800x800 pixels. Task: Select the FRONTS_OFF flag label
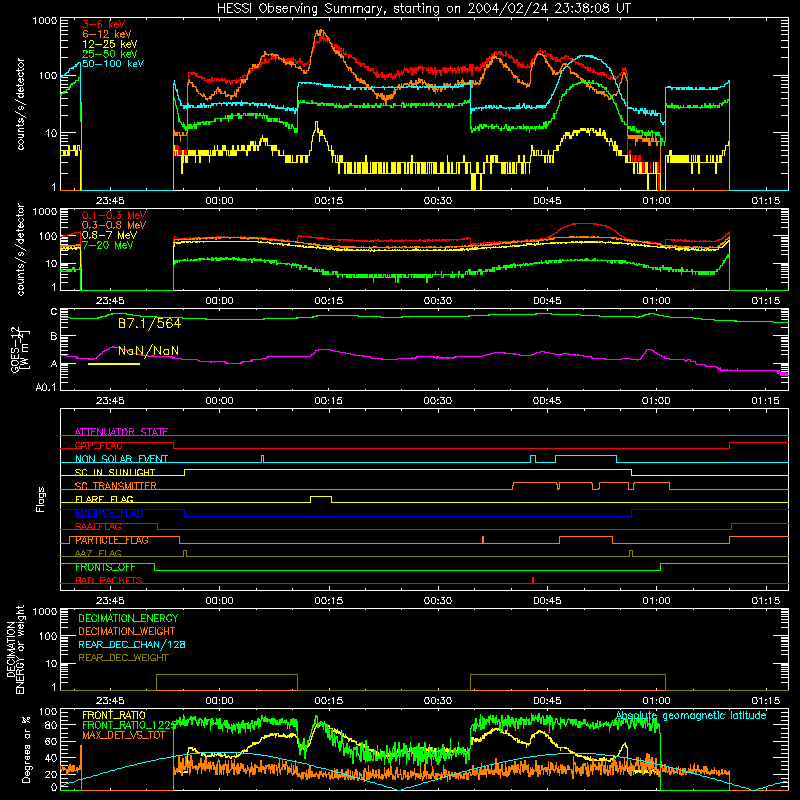pos(105,567)
